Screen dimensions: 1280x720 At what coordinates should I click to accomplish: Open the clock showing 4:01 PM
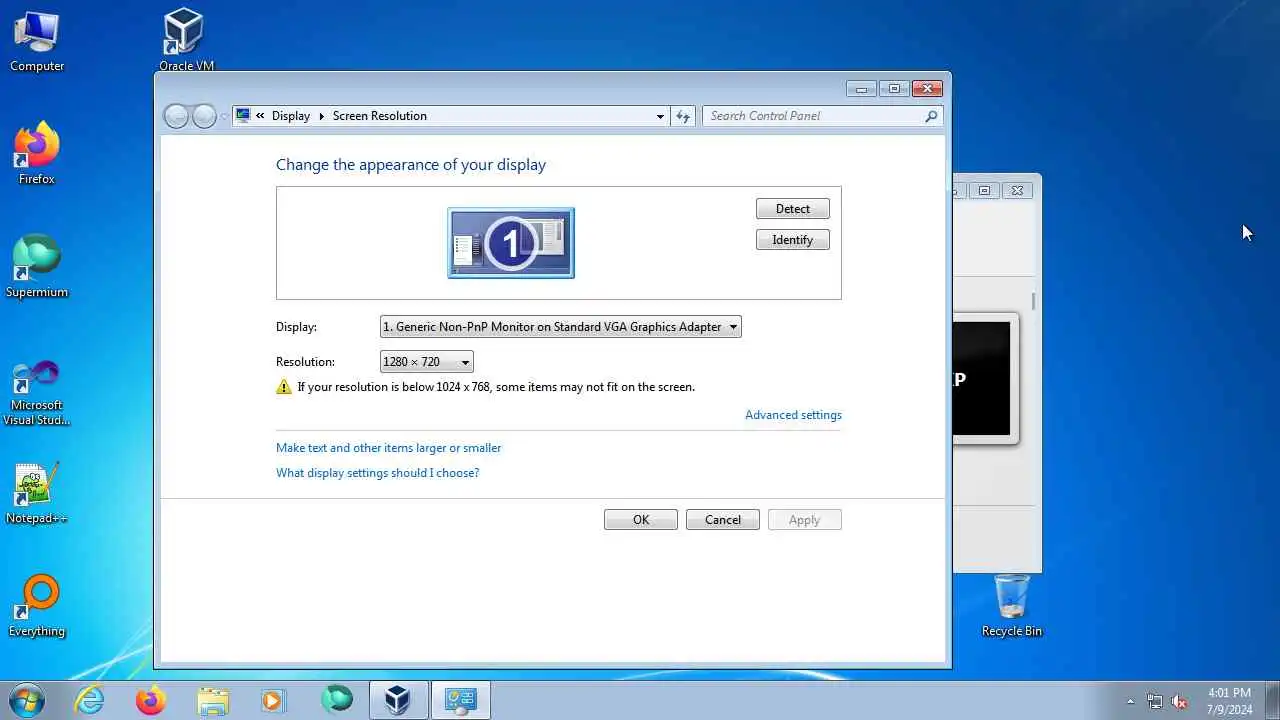point(1229,700)
